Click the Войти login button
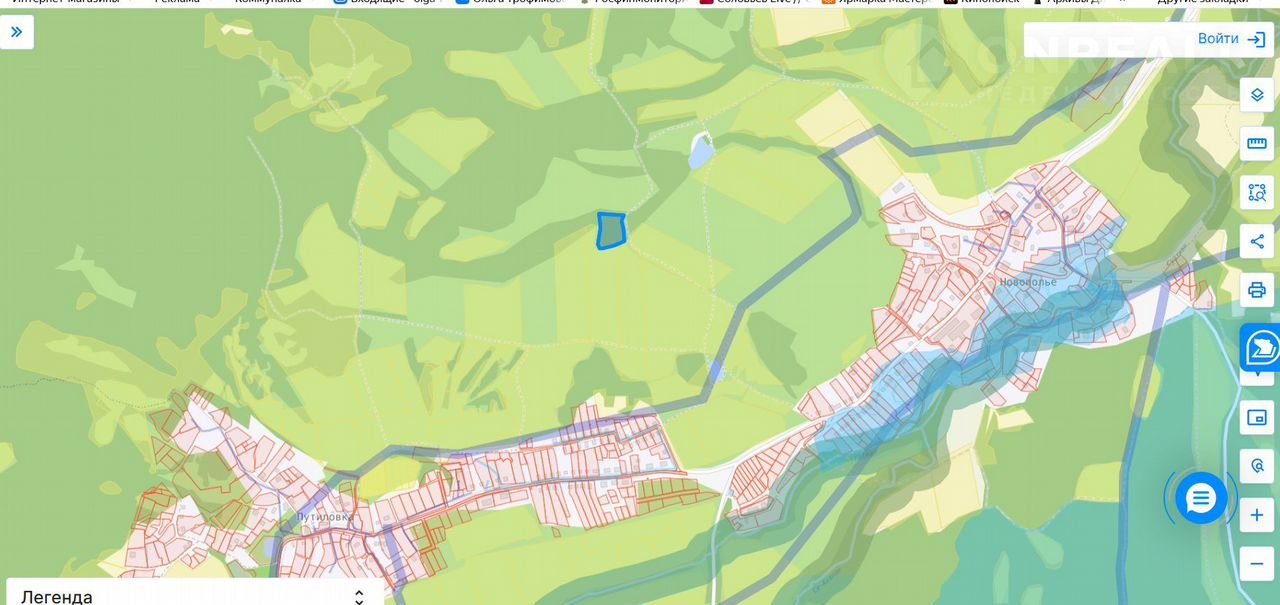This screenshot has height=605, width=1280. click(x=1231, y=39)
